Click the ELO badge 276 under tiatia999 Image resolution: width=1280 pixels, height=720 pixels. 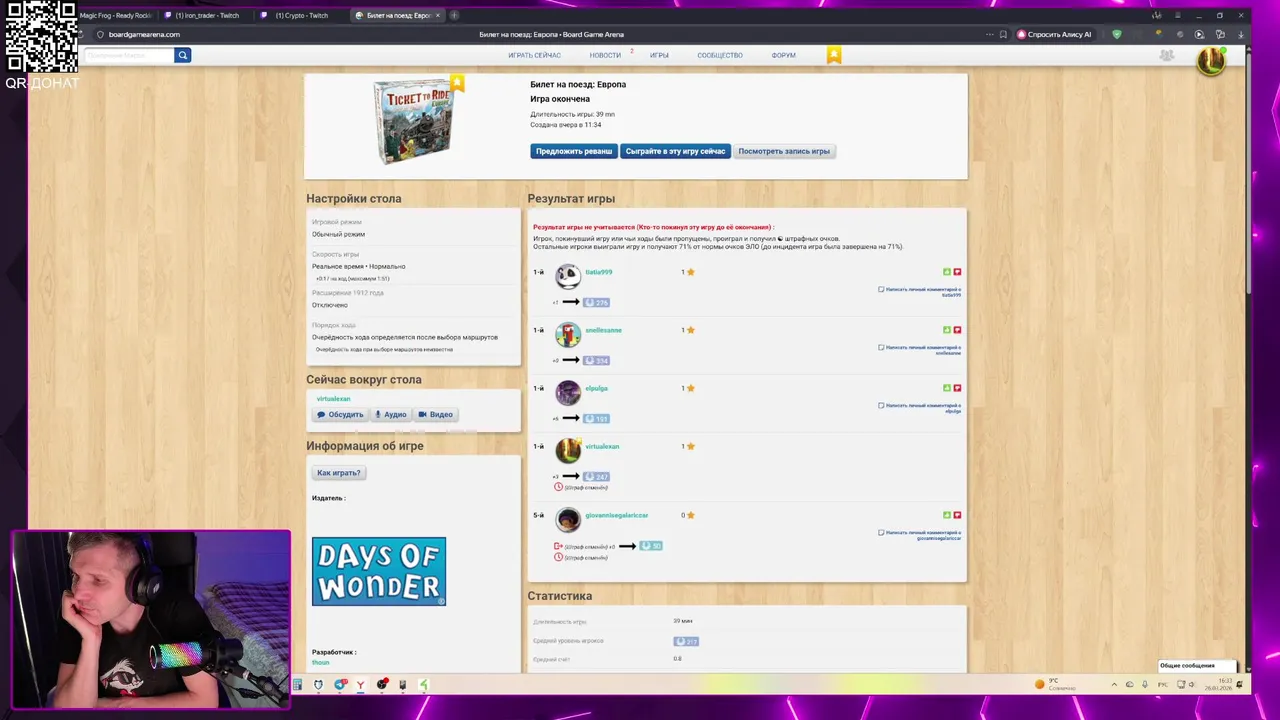[596, 302]
